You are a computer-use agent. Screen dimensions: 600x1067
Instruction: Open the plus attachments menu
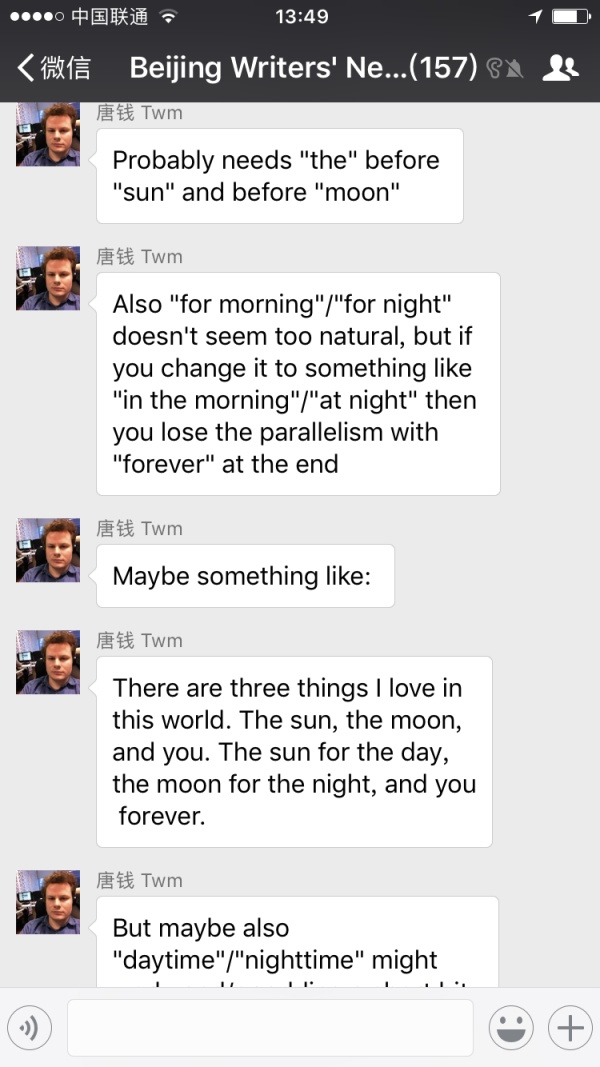(x=569, y=1028)
